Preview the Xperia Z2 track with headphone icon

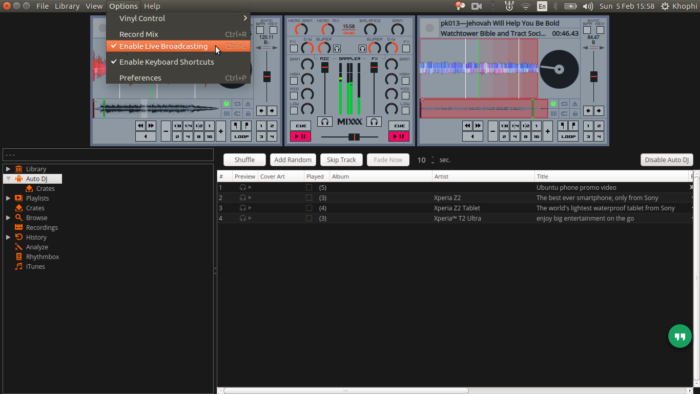242,198
